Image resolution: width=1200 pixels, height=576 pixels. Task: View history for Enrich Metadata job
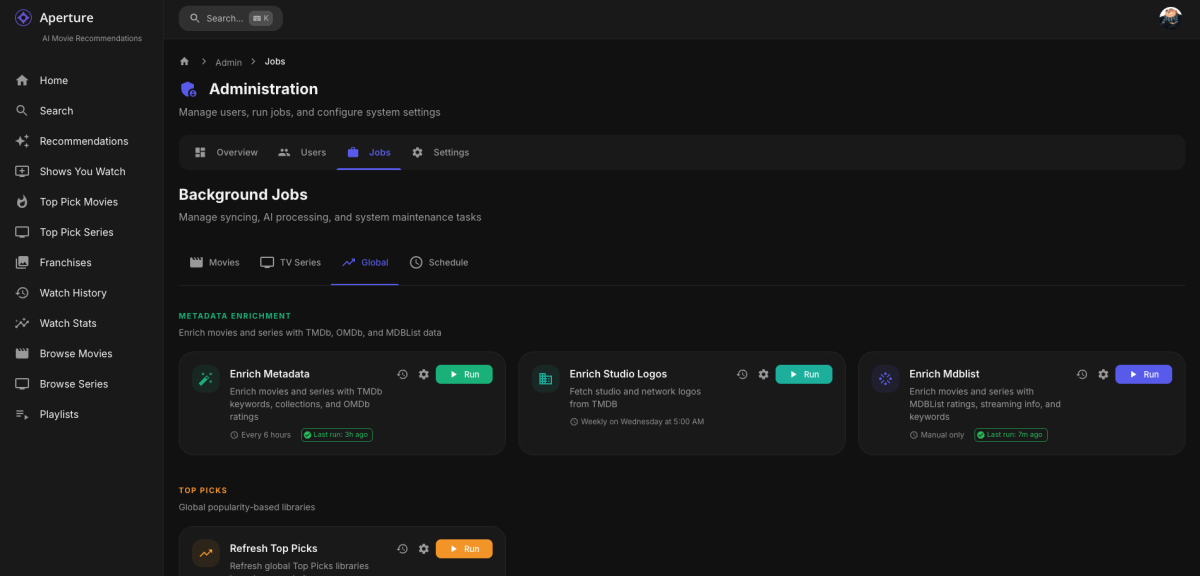(402, 374)
